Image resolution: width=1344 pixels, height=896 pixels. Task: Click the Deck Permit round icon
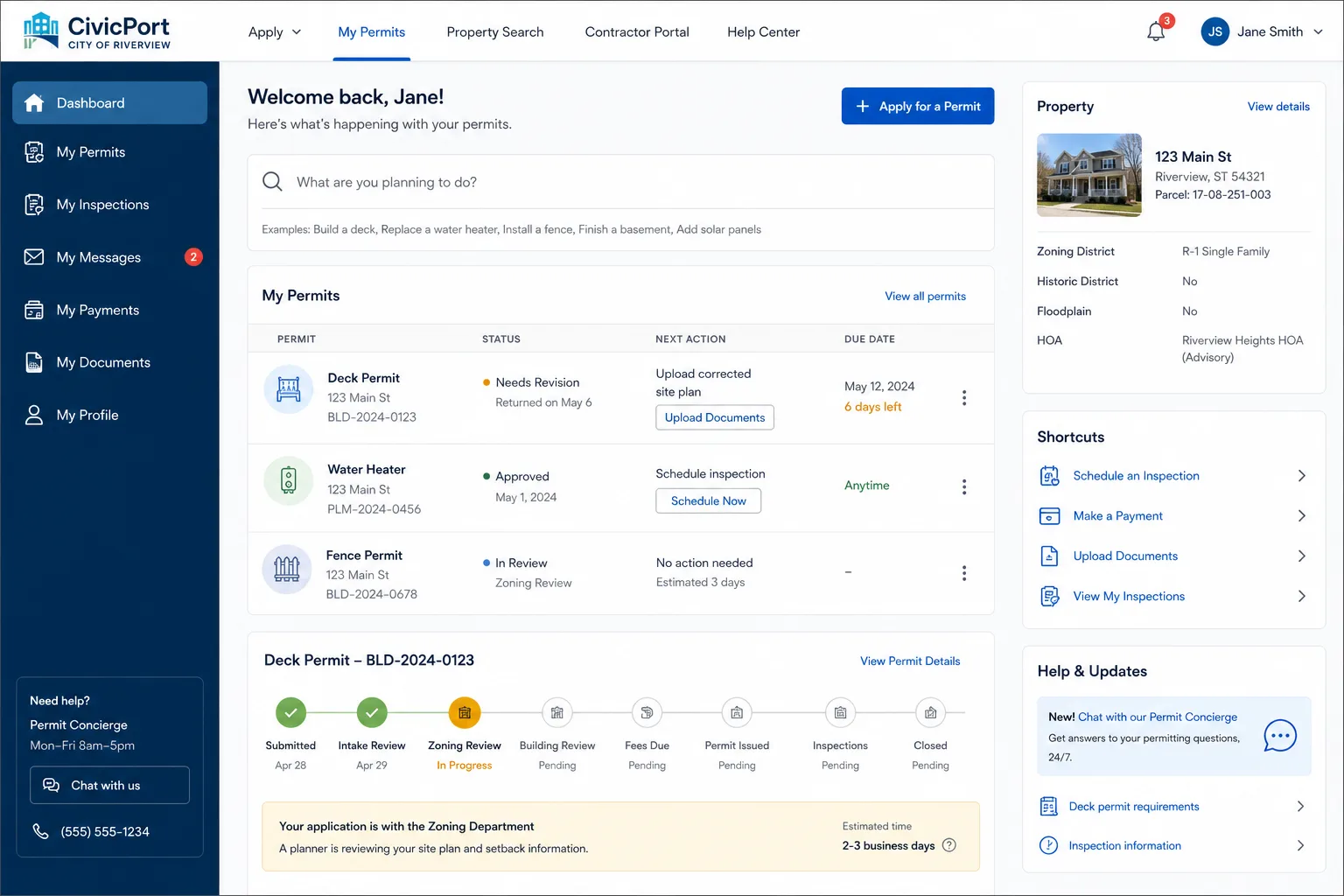[289, 388]
